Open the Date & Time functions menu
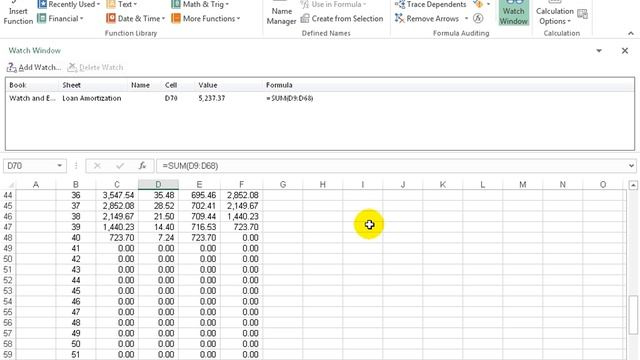Viewport: 640px width, 360px height. 136,18
